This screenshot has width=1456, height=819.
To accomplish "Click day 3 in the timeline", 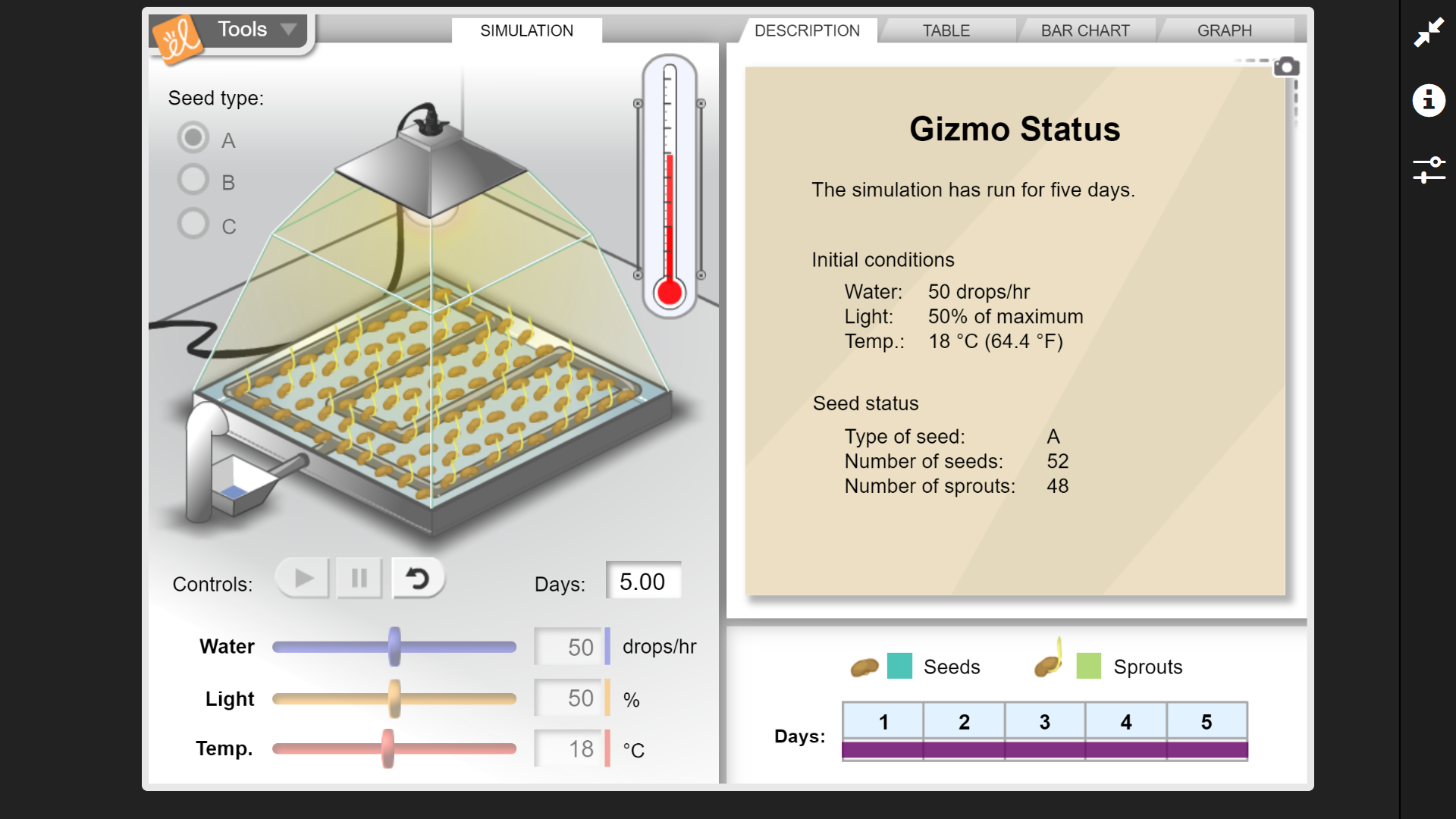I will (1044, 723).
